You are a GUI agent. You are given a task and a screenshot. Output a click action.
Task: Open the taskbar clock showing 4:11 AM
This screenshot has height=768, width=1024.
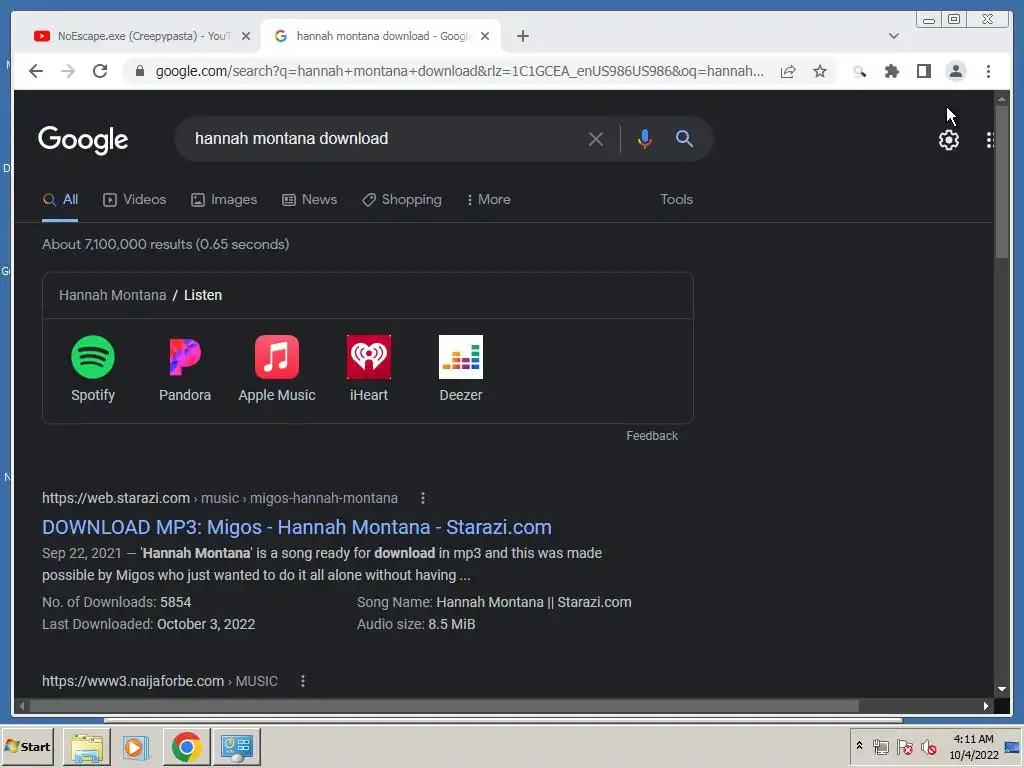(973, 746)
